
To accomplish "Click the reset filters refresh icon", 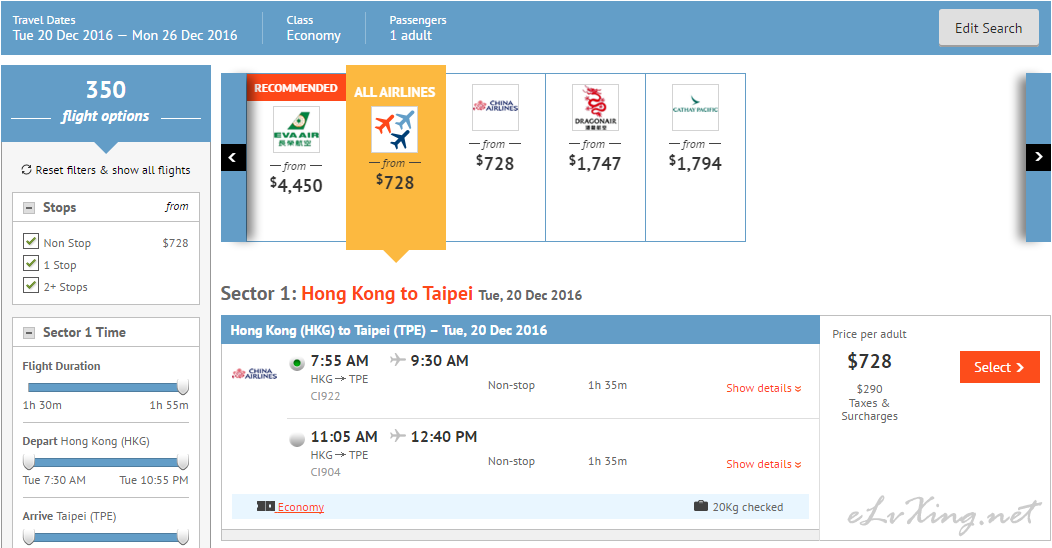I will coord(26,170).
